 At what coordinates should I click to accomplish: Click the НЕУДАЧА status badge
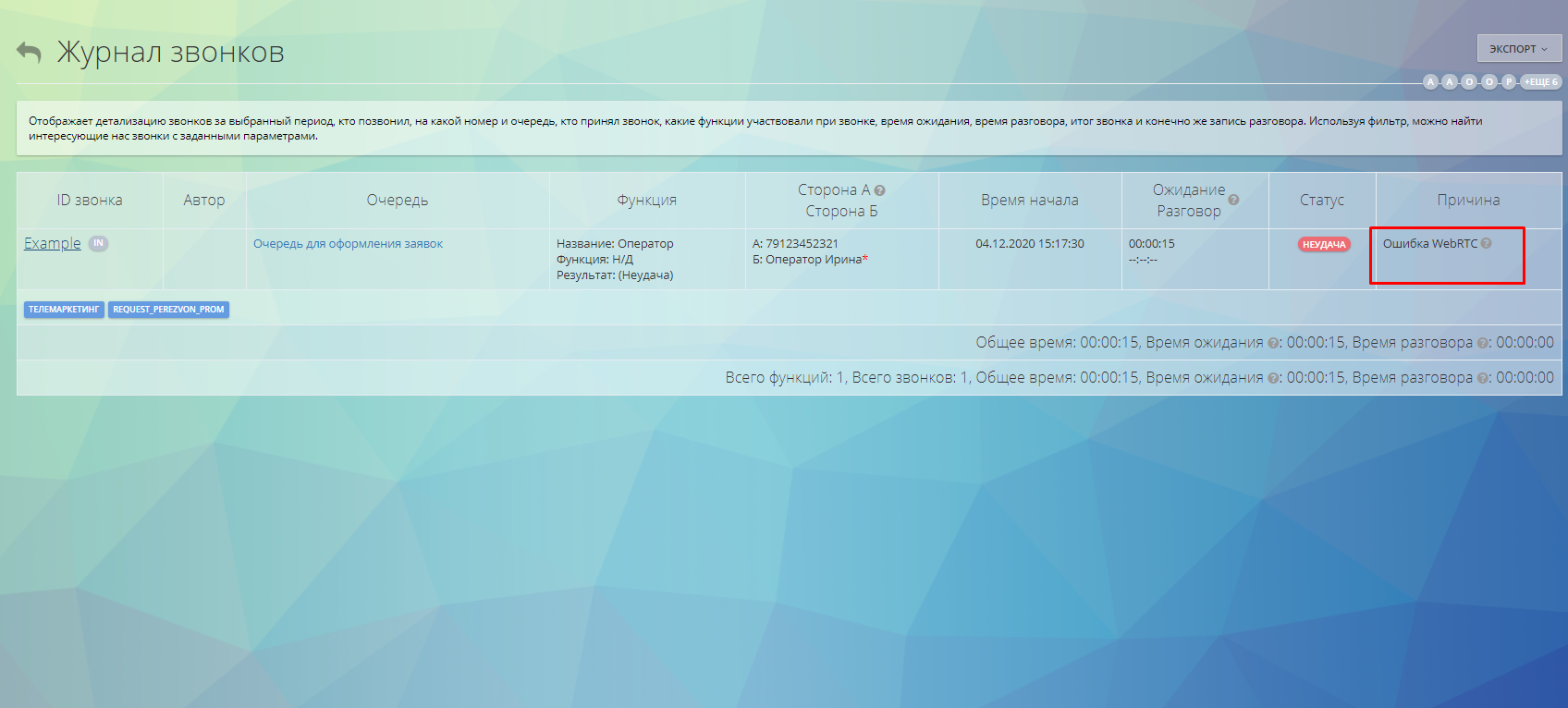click(1323, 245)
